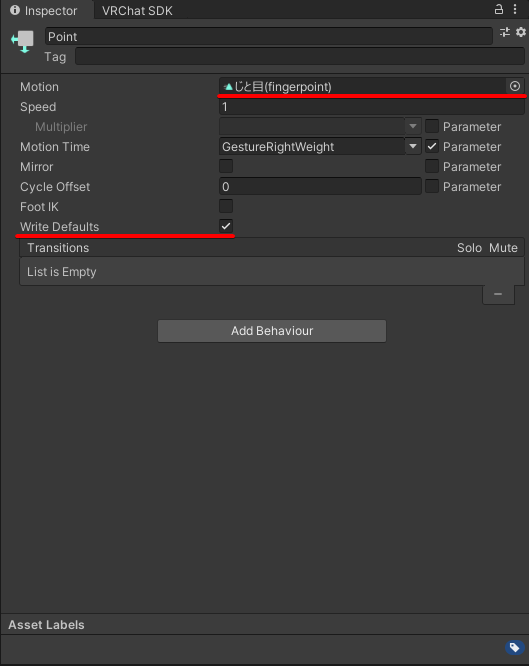Click the minus button under Transitions
This screenshot has height=666, width=529.
pos(498,294)
